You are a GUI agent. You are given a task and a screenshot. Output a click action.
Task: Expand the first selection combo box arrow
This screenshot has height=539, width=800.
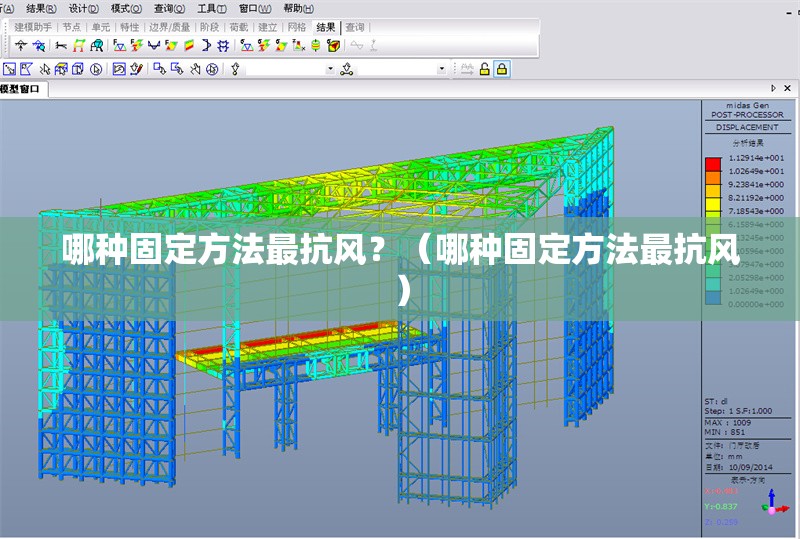pos(331,69)
